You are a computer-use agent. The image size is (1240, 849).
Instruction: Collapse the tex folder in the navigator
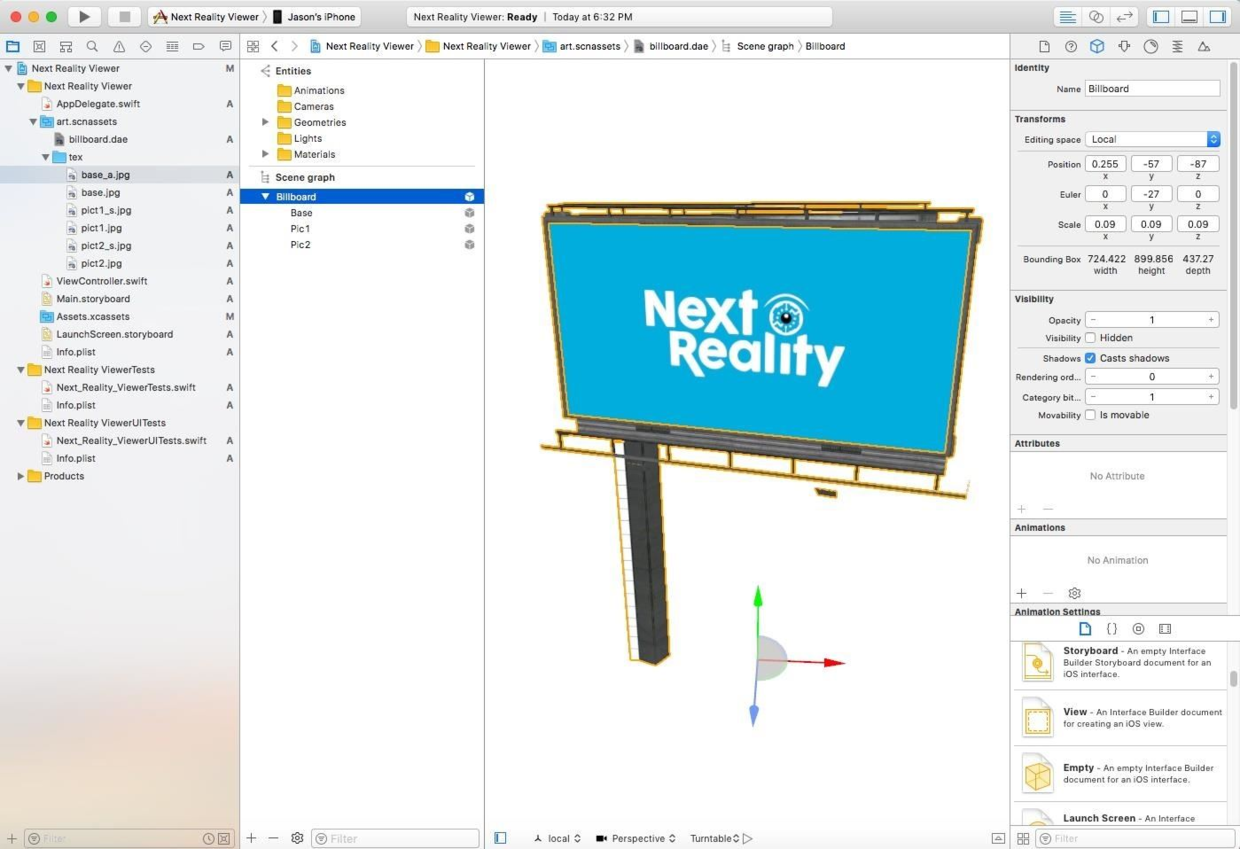46,157
